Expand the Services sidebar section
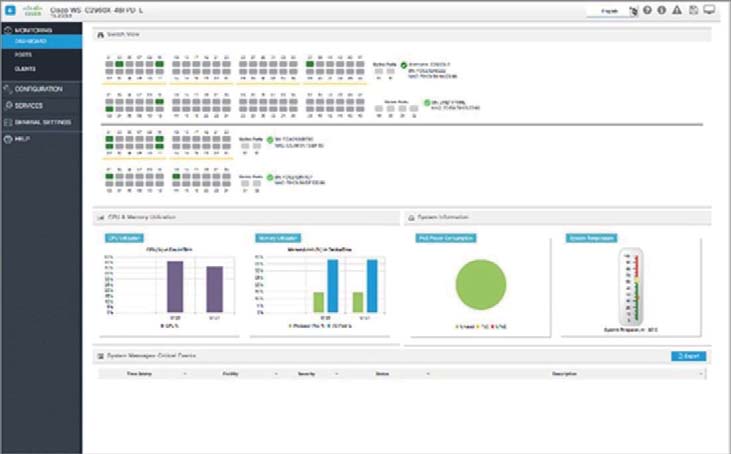This screenshot has width=731, height=454. click(28, 105)
